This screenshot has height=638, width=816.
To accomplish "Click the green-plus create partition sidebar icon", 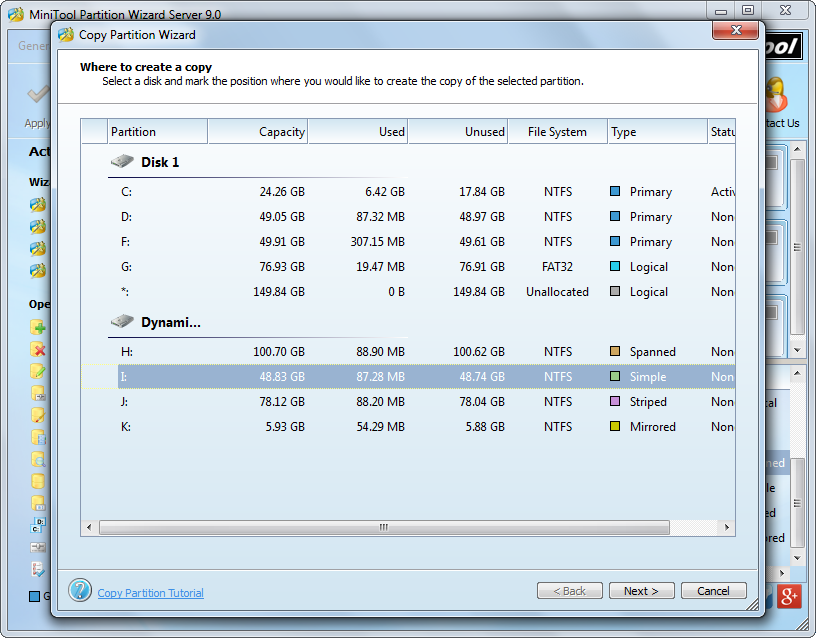I will click(x=38, y=327).
